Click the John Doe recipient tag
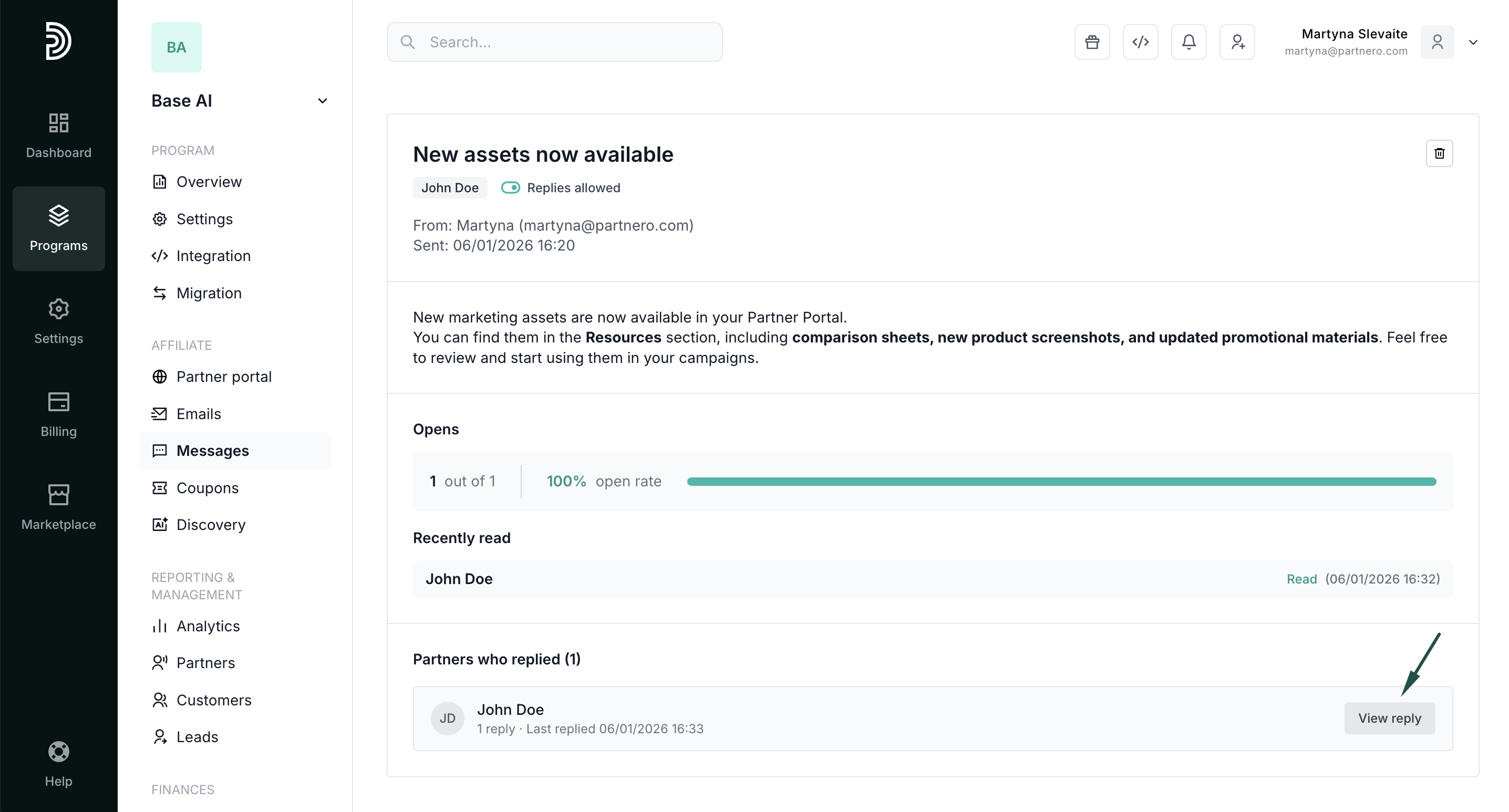The image size is (1509, 812). (x=450, y=188)
